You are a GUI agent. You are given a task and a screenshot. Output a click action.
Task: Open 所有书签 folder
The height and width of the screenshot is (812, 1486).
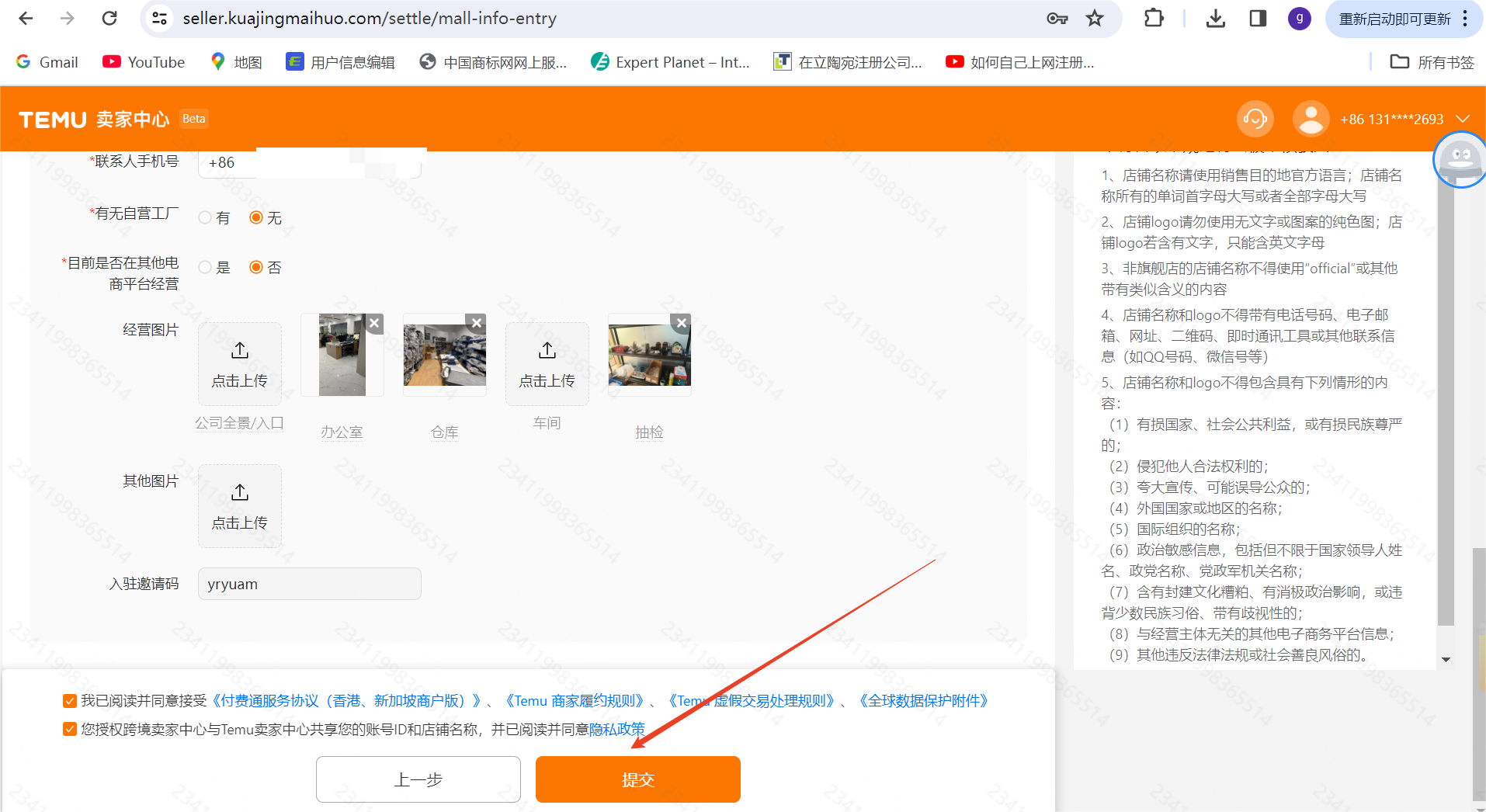pyautogui.click(x=1432, y=62)
